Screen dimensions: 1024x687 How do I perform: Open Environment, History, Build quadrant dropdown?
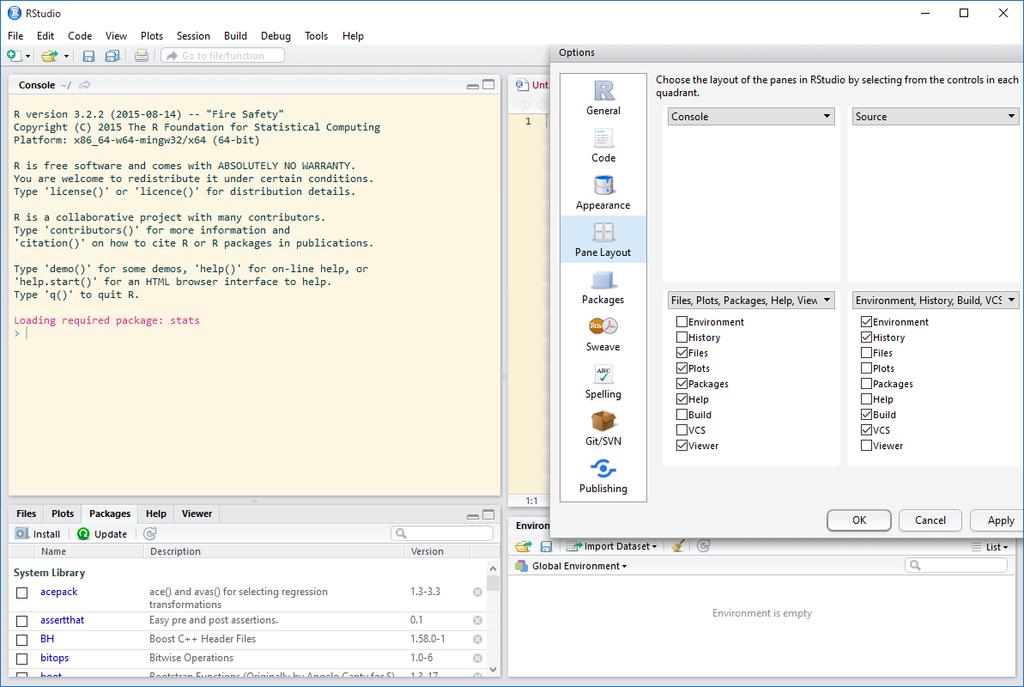click(935, 300)
